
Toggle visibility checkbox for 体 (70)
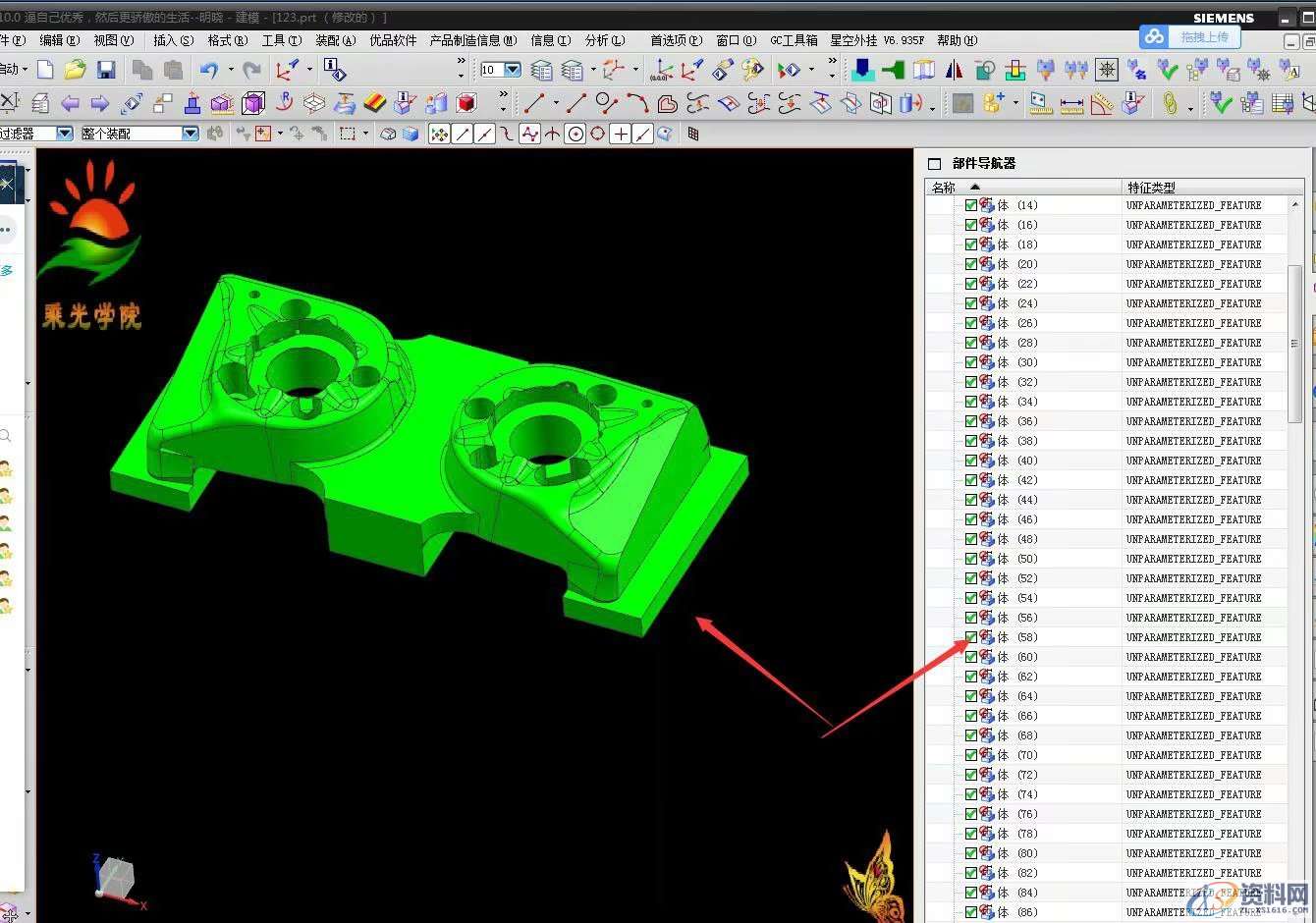point(971,755)
